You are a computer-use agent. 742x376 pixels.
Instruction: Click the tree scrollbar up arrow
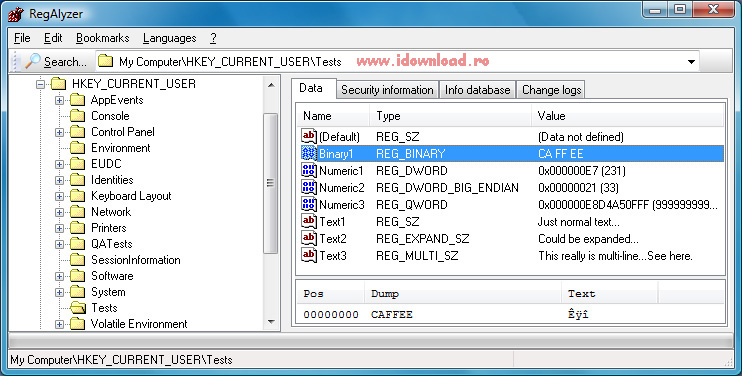[271, 85]
